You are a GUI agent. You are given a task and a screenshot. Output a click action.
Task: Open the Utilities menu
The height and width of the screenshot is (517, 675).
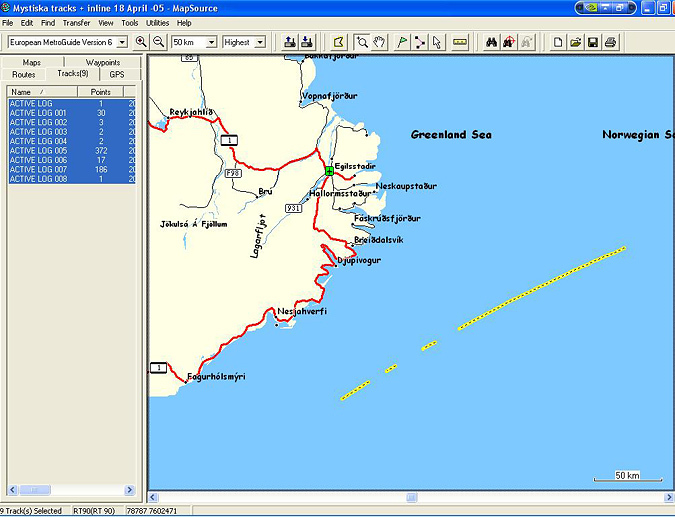(x=157, y=23)
